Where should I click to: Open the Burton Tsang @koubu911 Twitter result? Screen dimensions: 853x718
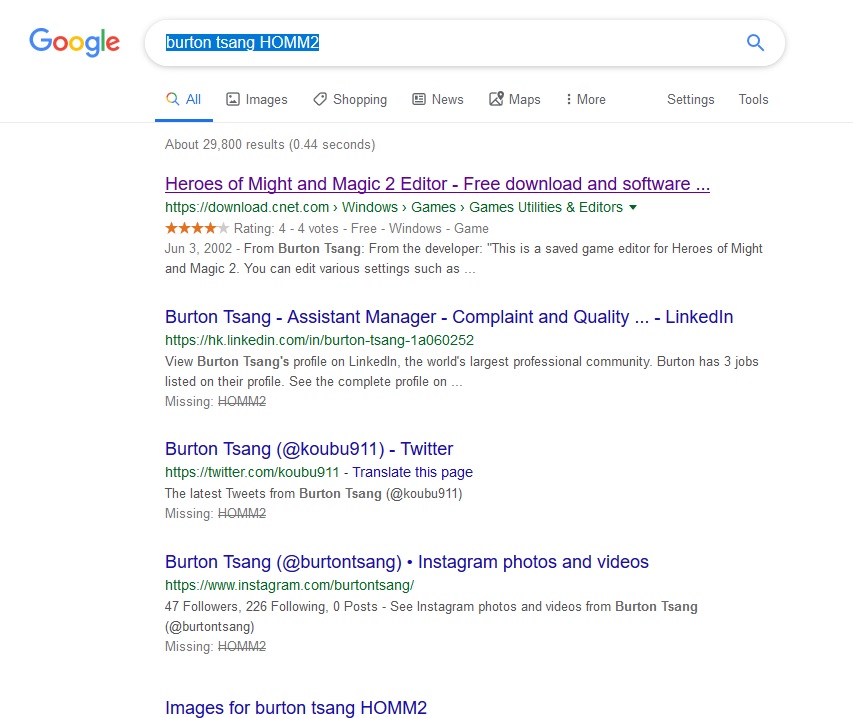click(309, 449)
